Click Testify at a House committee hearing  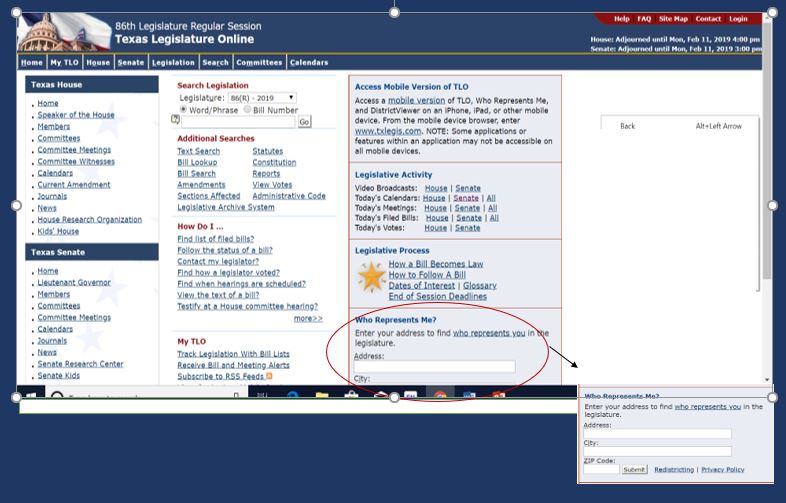[x=247, y=306]
